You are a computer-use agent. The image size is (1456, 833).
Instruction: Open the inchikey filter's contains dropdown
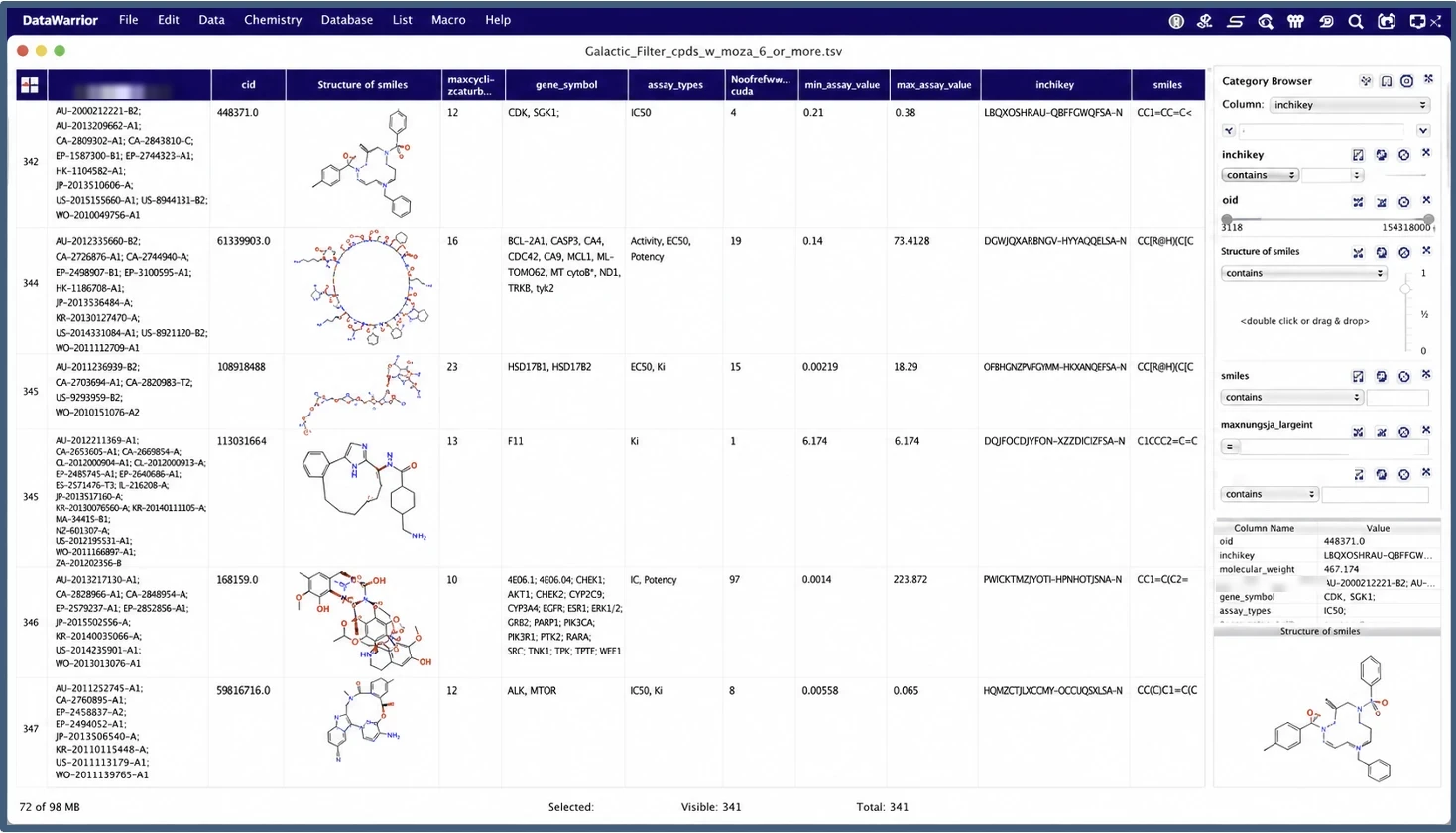click(x=1260, y=175)
